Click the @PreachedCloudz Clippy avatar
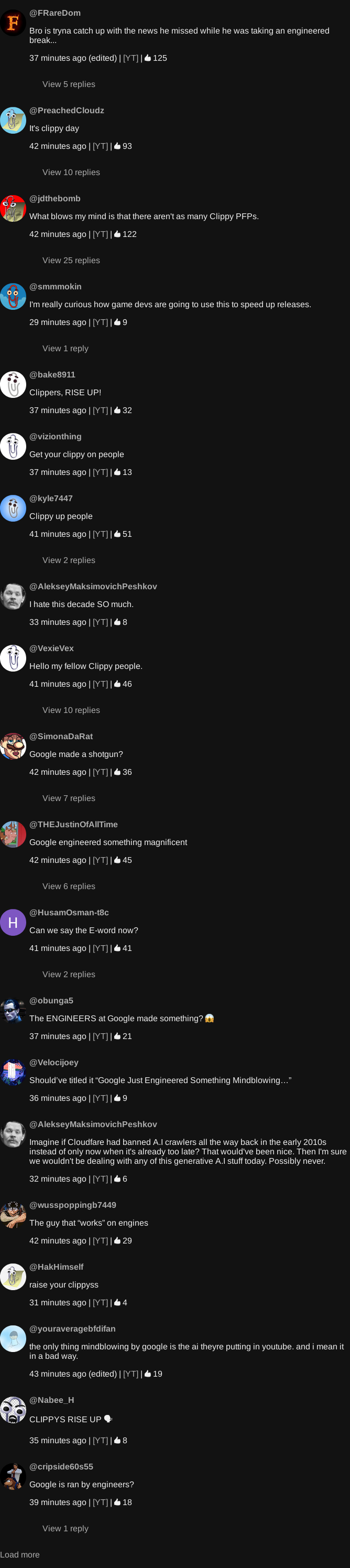 tap(13, 120)
